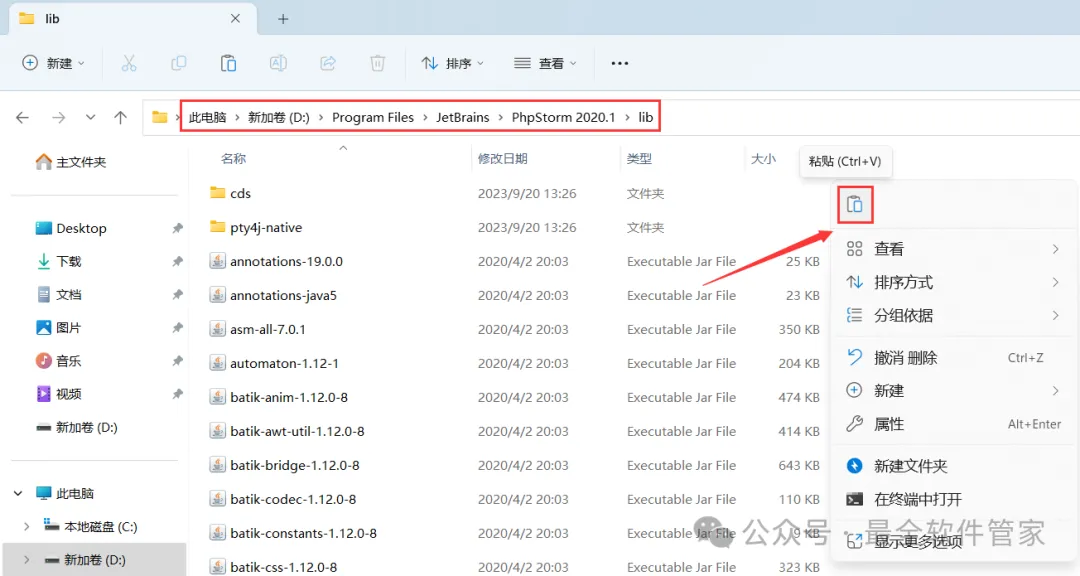Screen dimensions: 1080x576
Task: Expand 新加卷 (D:) tree node arrow
Action: pos(27,559)
